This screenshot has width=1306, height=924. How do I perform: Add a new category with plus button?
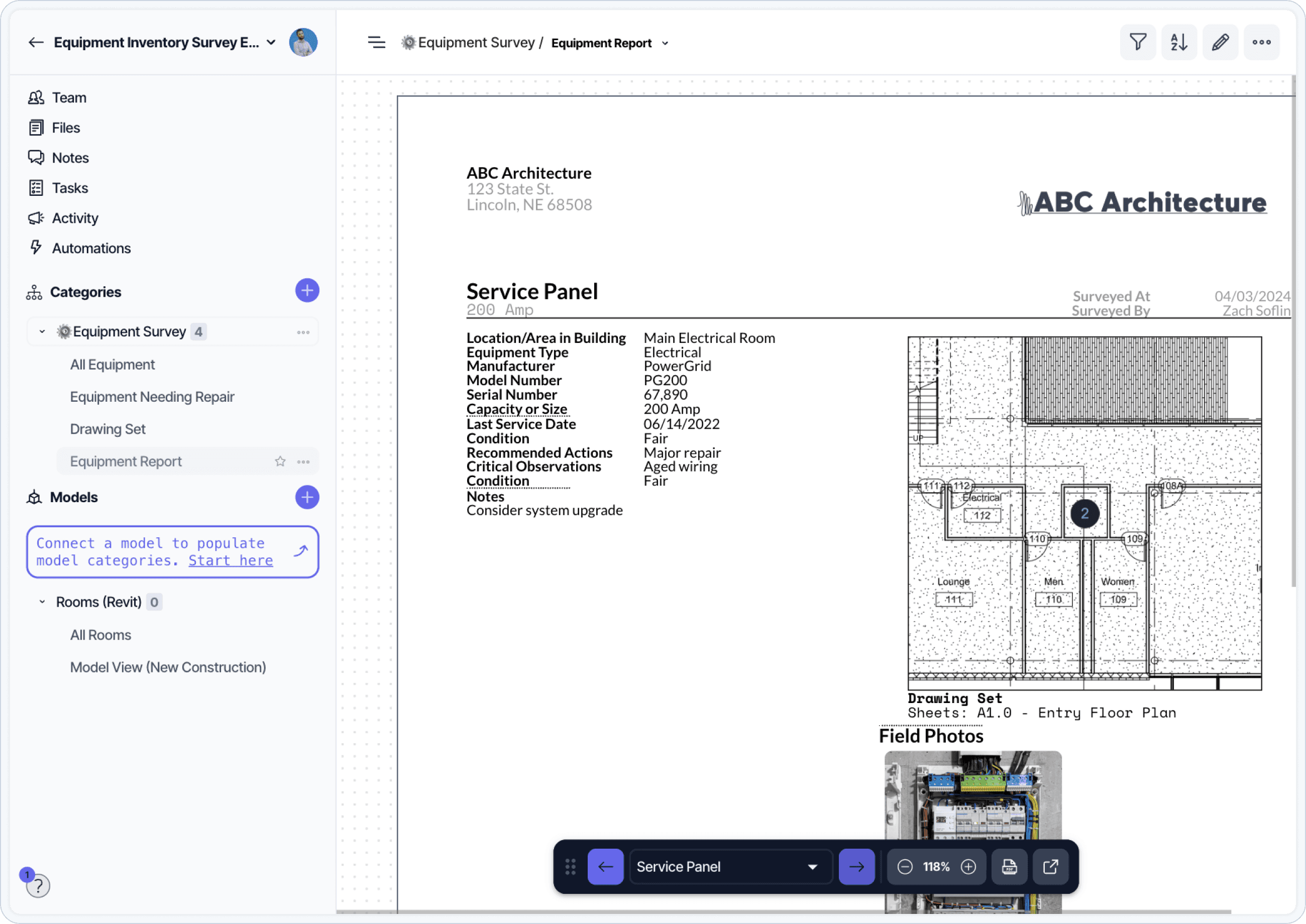coord(307,291)
